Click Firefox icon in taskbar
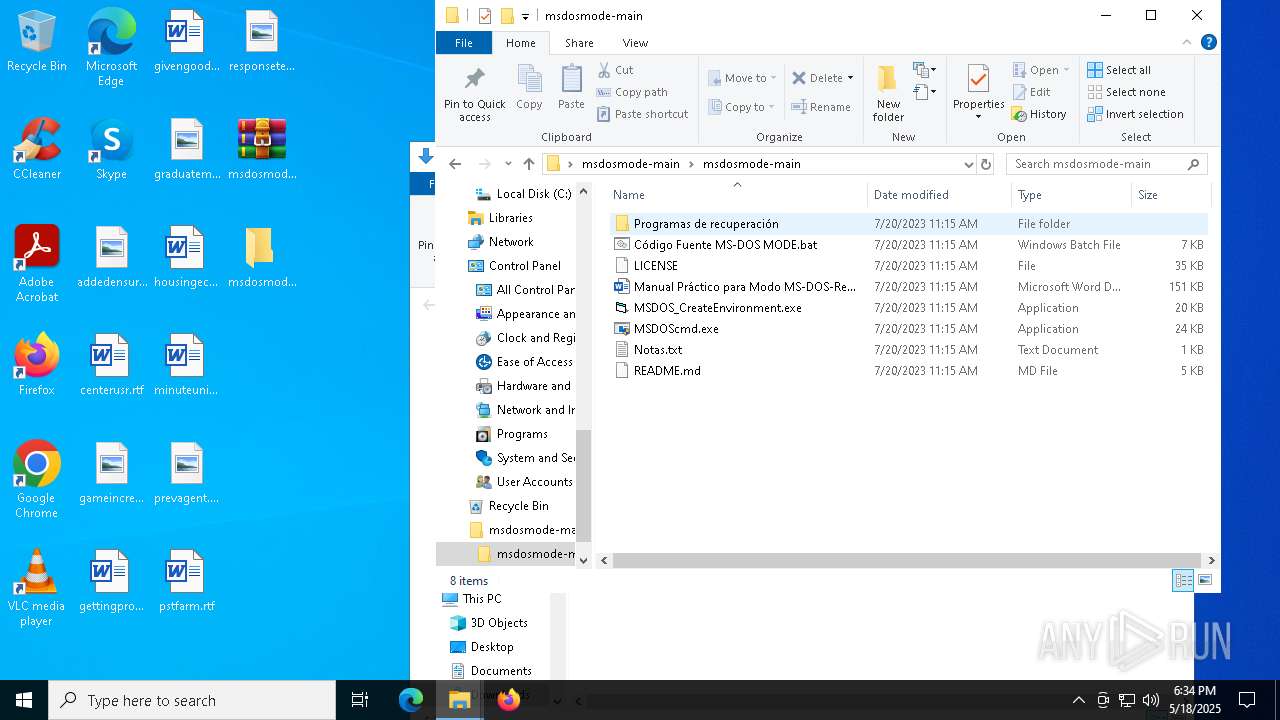The image size is (1280, 720). click(509, 700)
